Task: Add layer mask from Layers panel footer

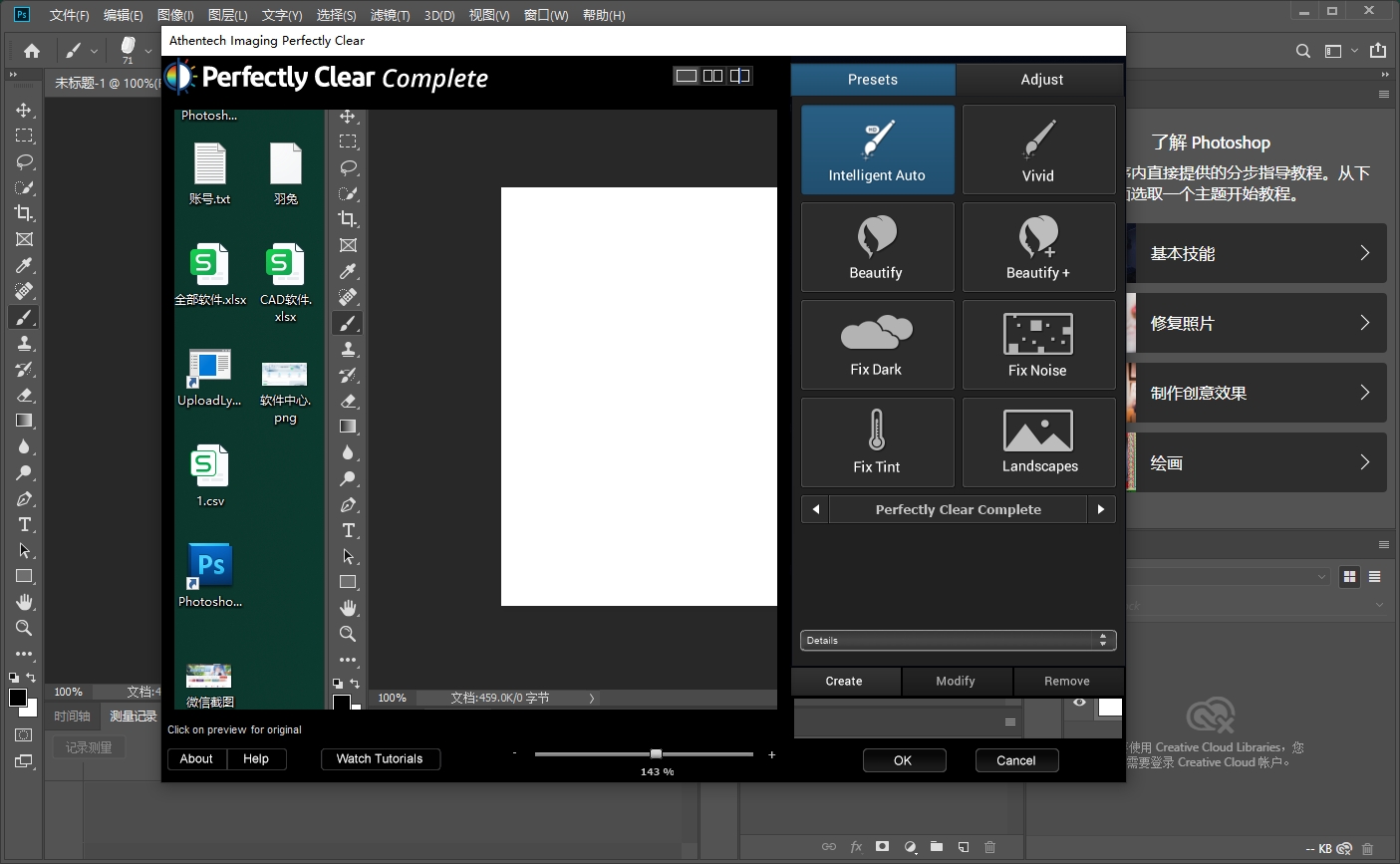Action: click(882, 847)
